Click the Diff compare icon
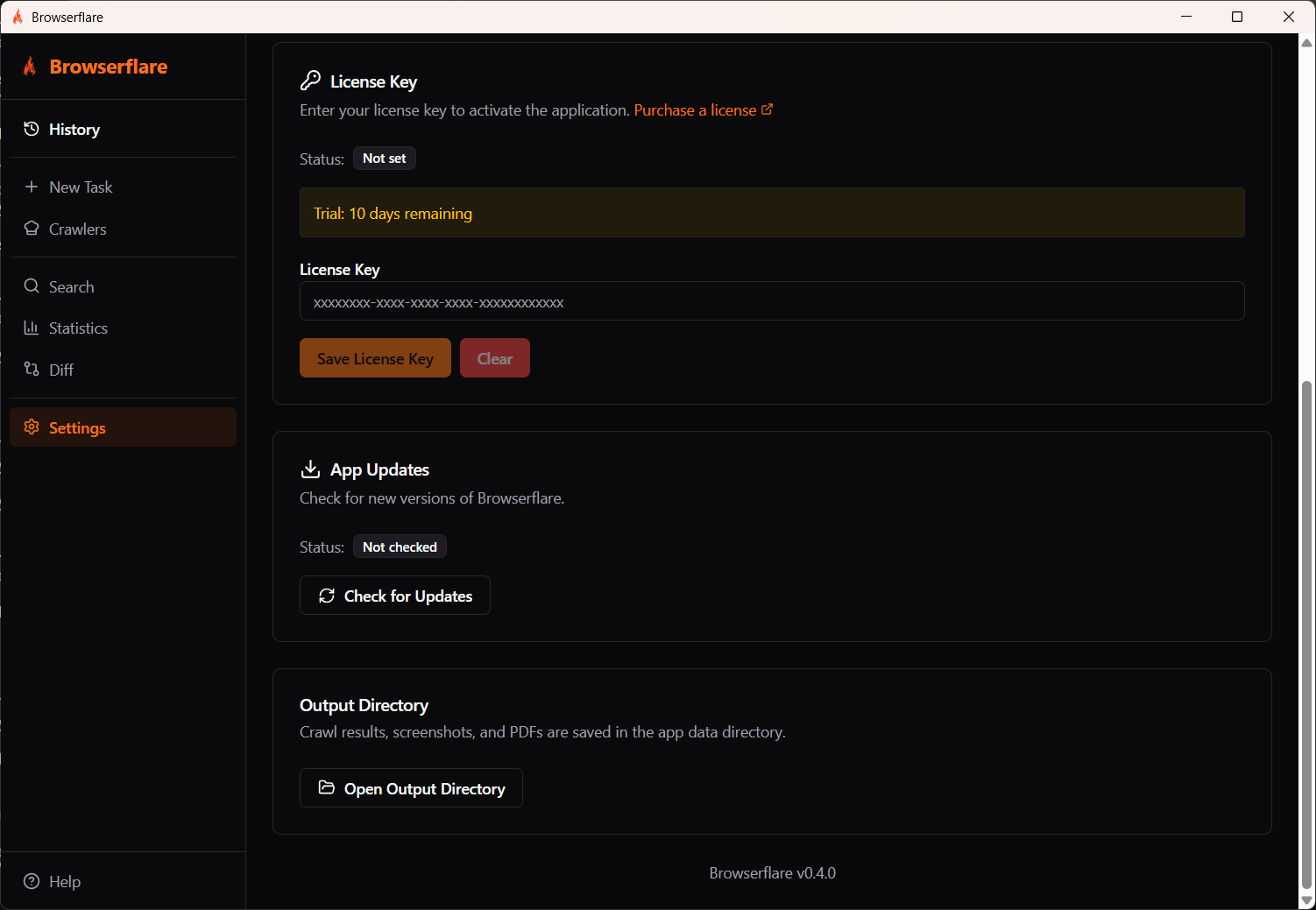The width and height of the screenshot is (1316, 910). [x=32, y=369]
